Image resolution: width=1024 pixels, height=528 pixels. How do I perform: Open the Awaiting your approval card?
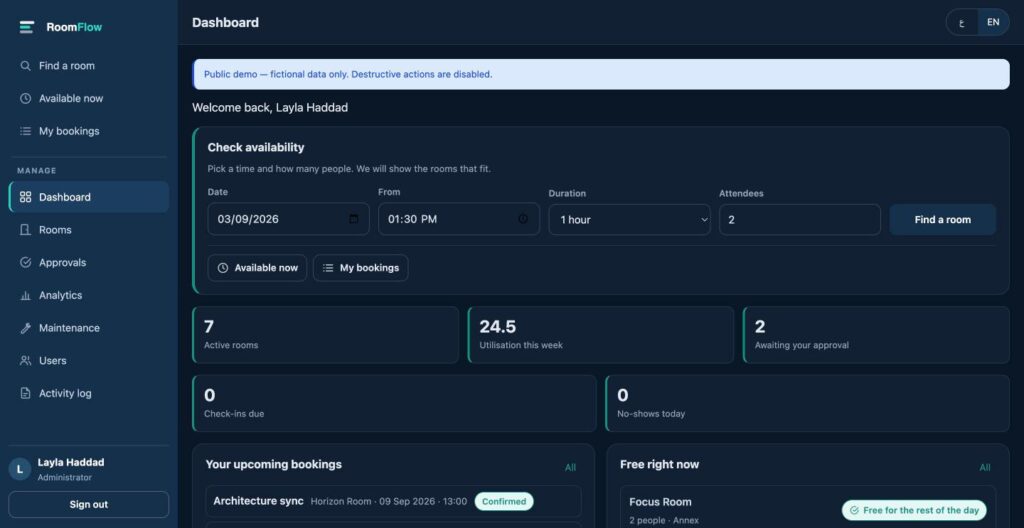(876, 335)
